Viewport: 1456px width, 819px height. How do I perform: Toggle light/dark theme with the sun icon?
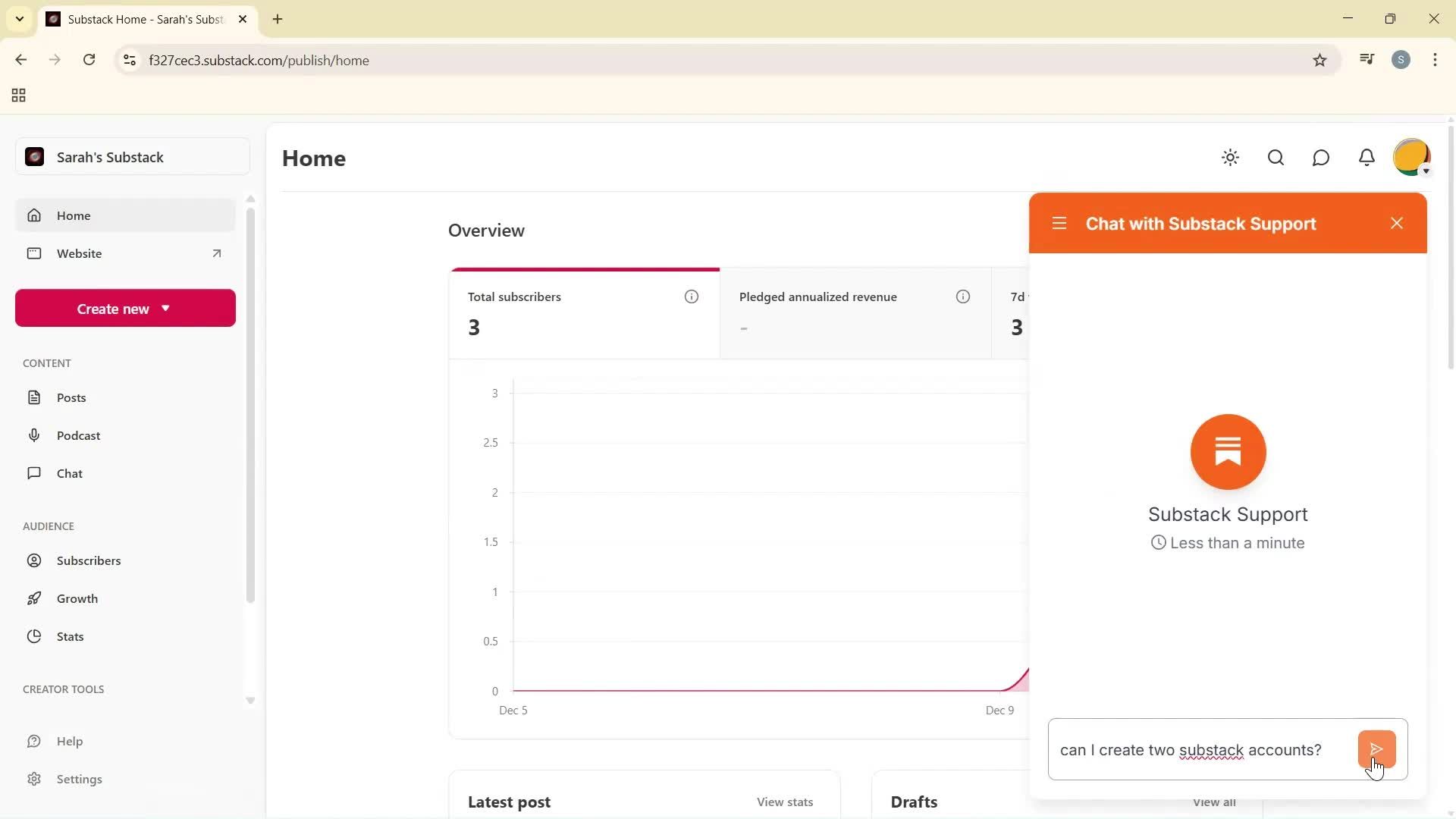tap(1230, 158)
